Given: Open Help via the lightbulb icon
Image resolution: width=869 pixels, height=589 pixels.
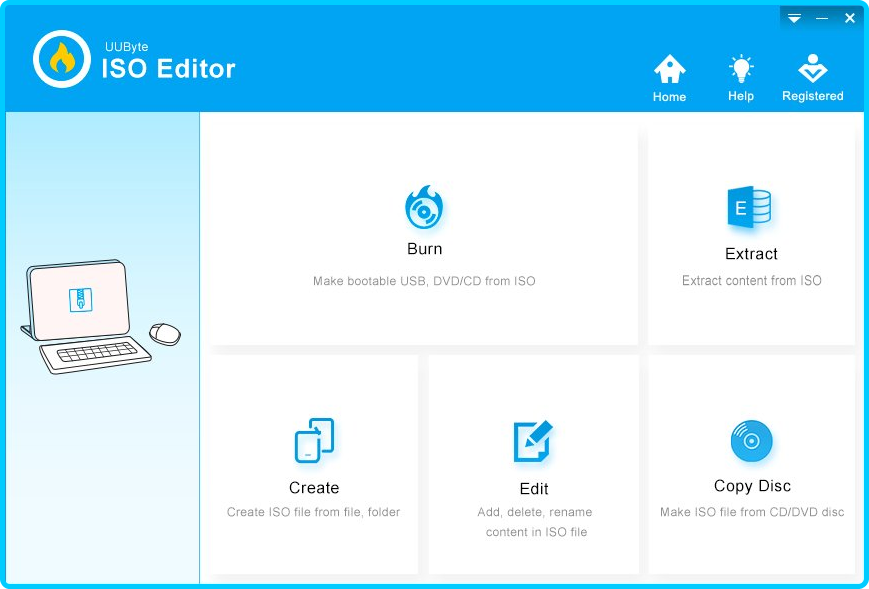Looking at the screenshot, I should pyautogui.click(x=741, y=69).
